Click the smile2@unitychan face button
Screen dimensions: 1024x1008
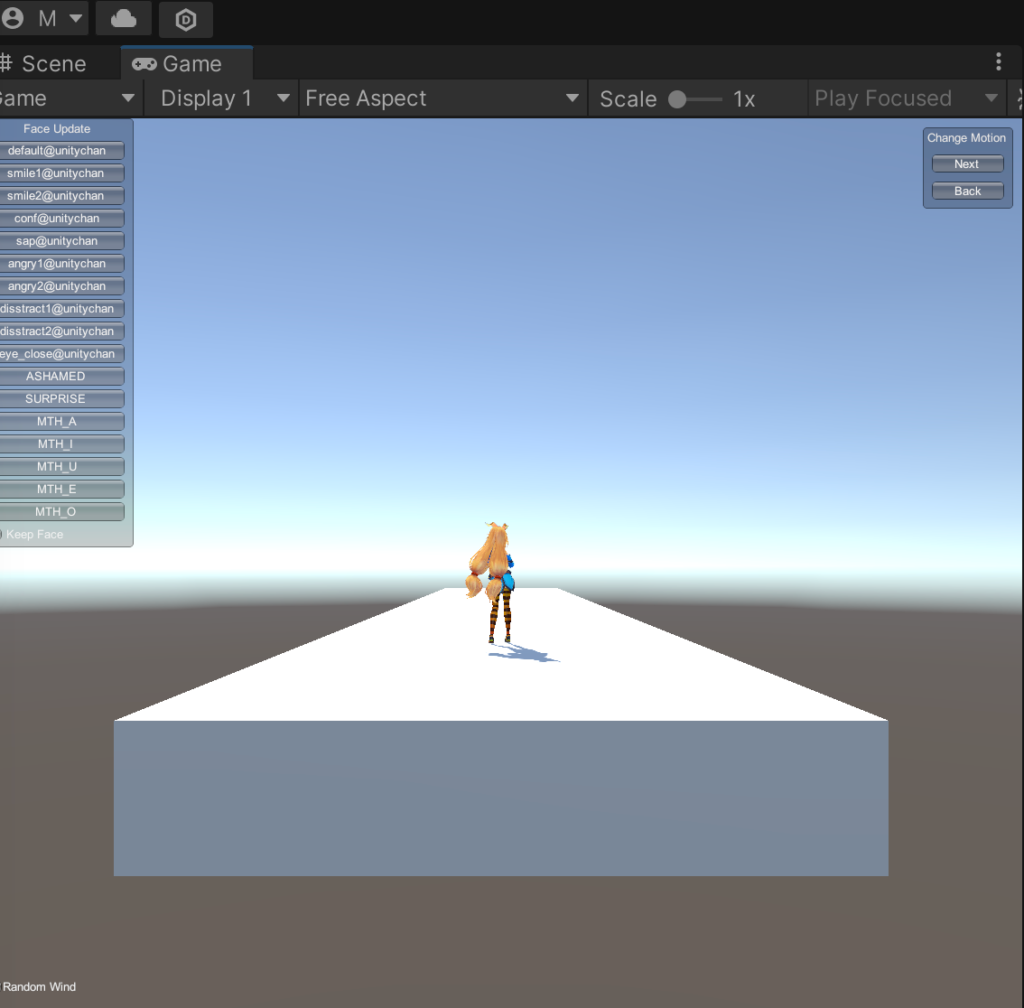click(x=61, y=196)
